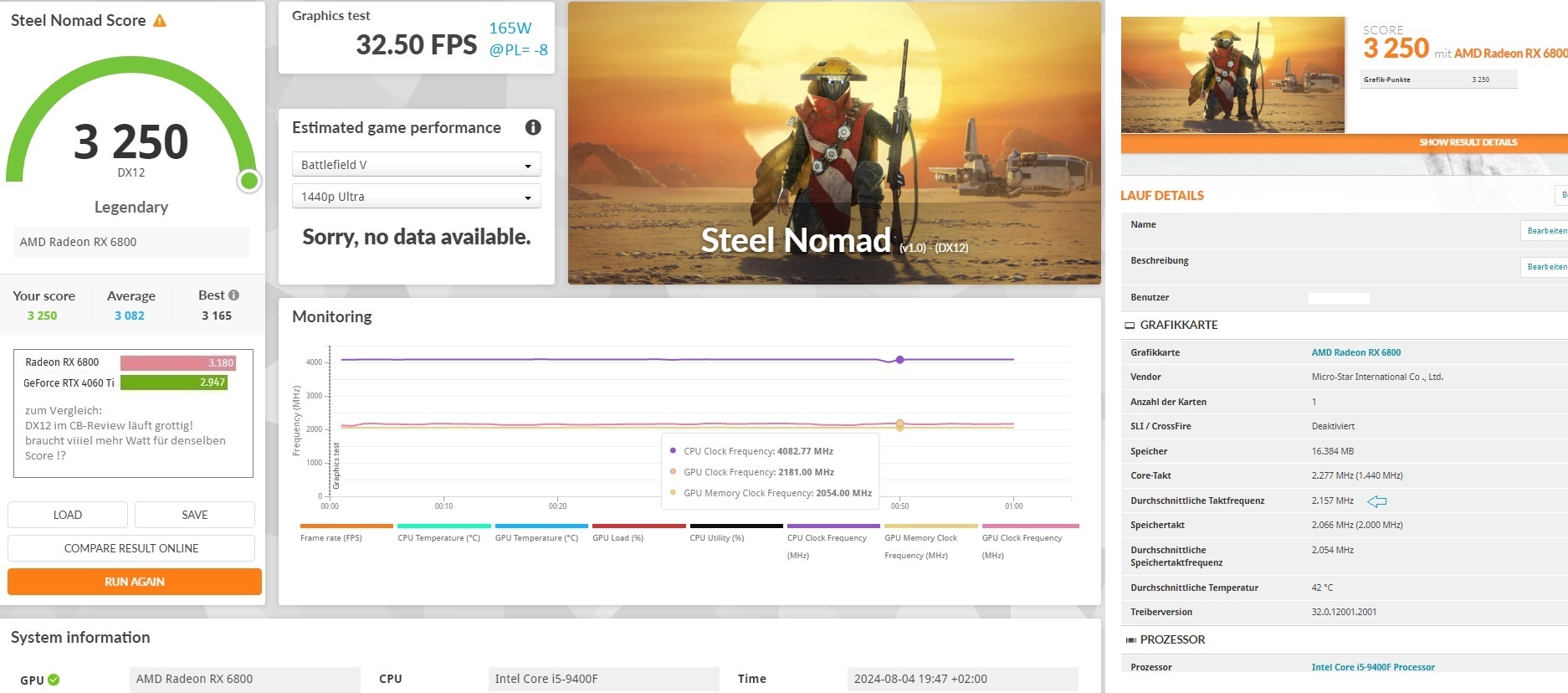Viewport: 1568px width, 693px height.
Task: Click the small Steel Nomad result thumbnail
Action: point(1232,74)
